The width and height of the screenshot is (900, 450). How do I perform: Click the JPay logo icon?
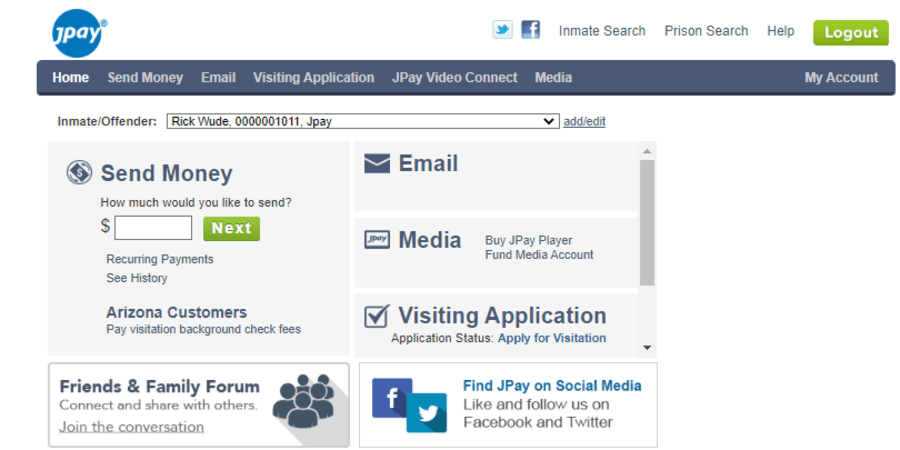click(80, 36)
